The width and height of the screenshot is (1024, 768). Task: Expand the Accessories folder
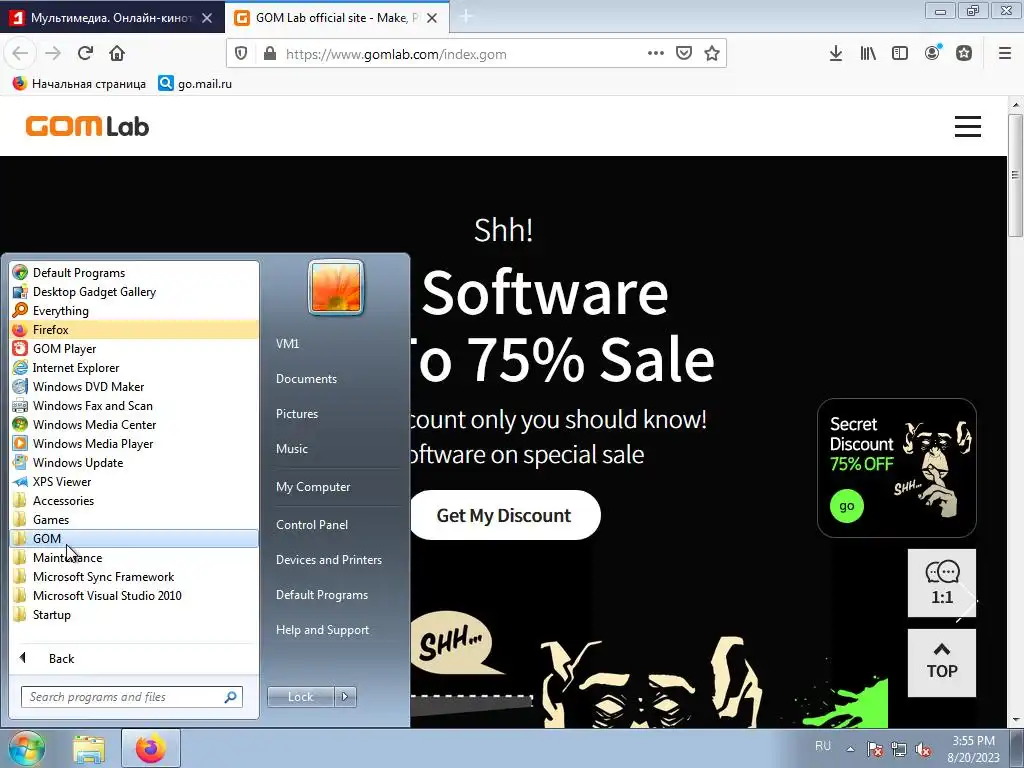click(x=135, y=501)
